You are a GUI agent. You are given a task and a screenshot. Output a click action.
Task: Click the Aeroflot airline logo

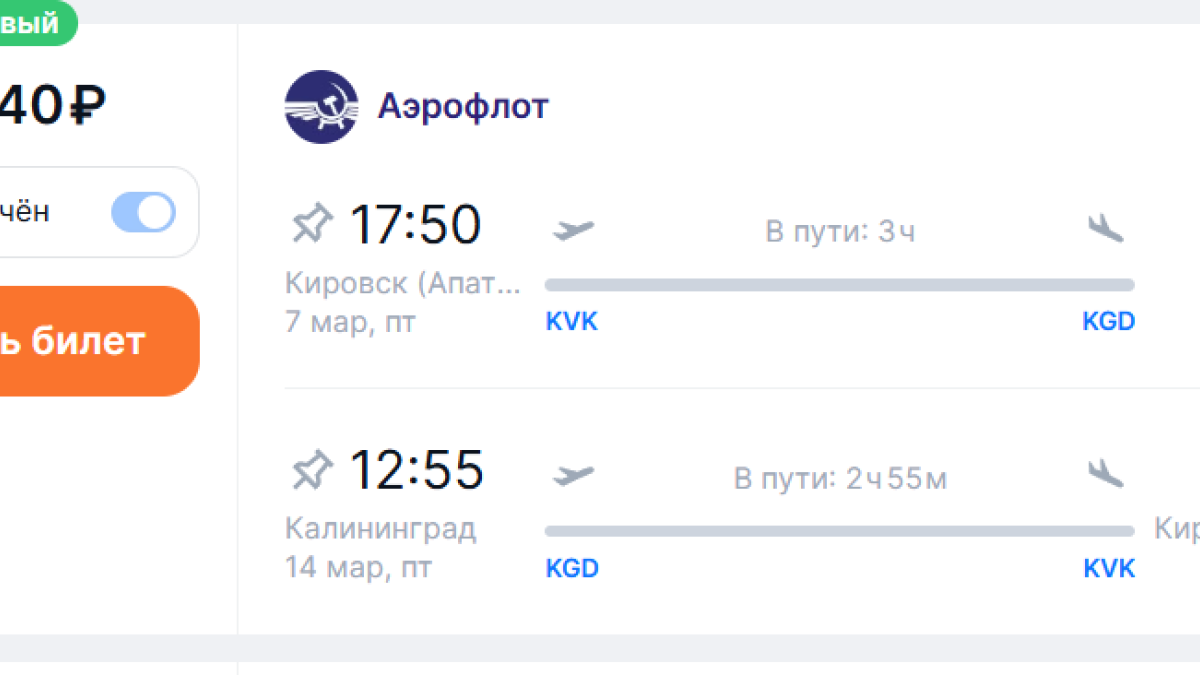[321, 107]
